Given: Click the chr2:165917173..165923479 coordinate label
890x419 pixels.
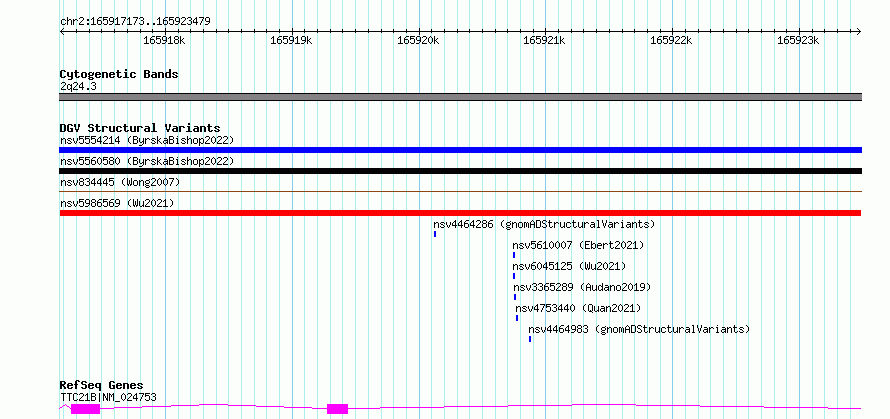Looking at the screenshot, I should click(135, 22).
